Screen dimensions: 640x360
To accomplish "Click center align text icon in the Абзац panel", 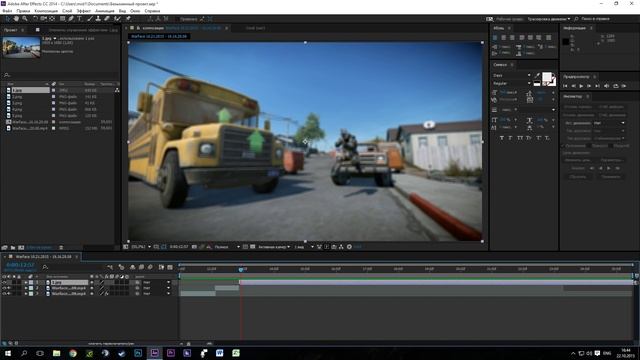I will (504, 38).
